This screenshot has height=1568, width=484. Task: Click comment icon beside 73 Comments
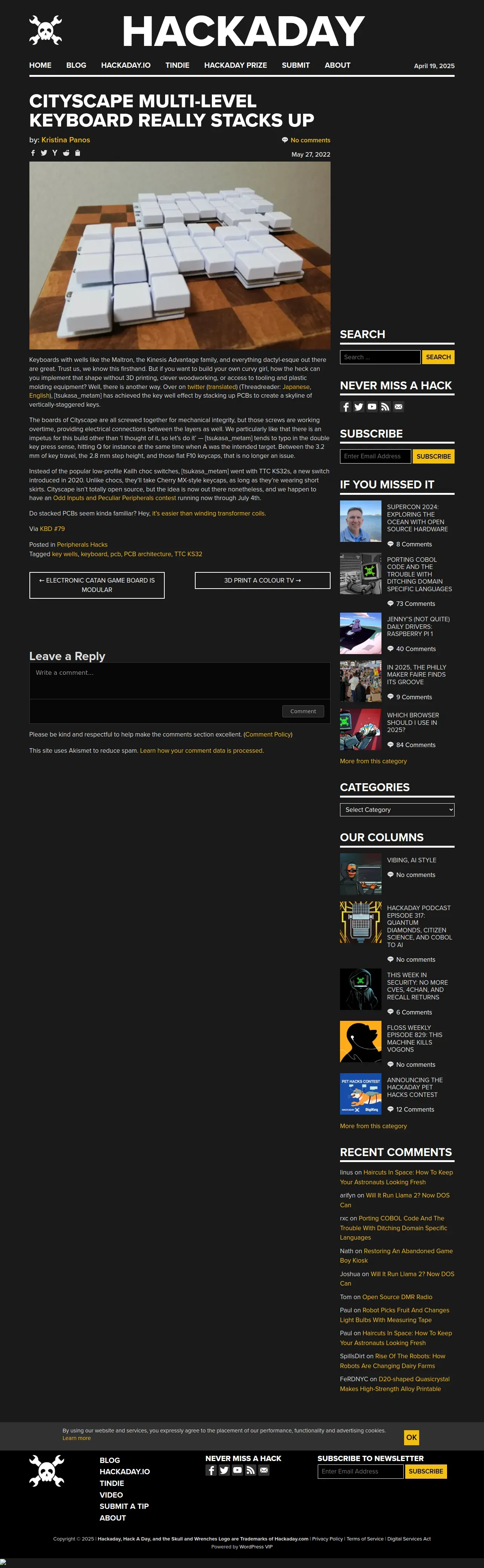(x=391, y=604)
